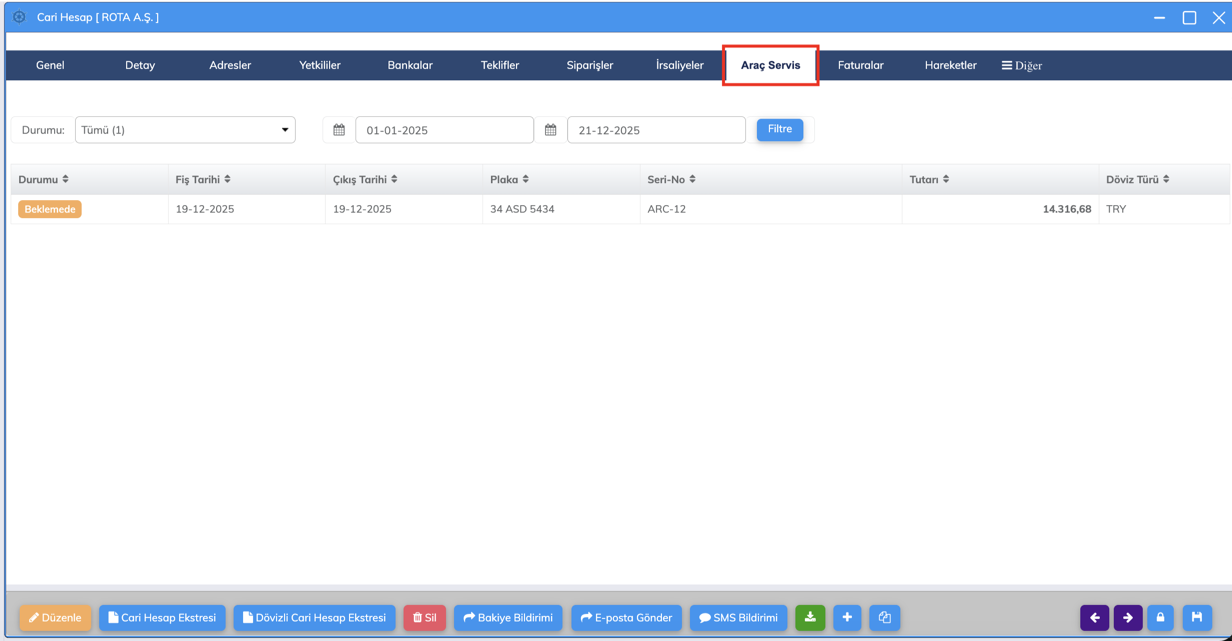1232x641 pixels.
Task: Click the copy/duplicate icon button
Action: tap(884, 618)
